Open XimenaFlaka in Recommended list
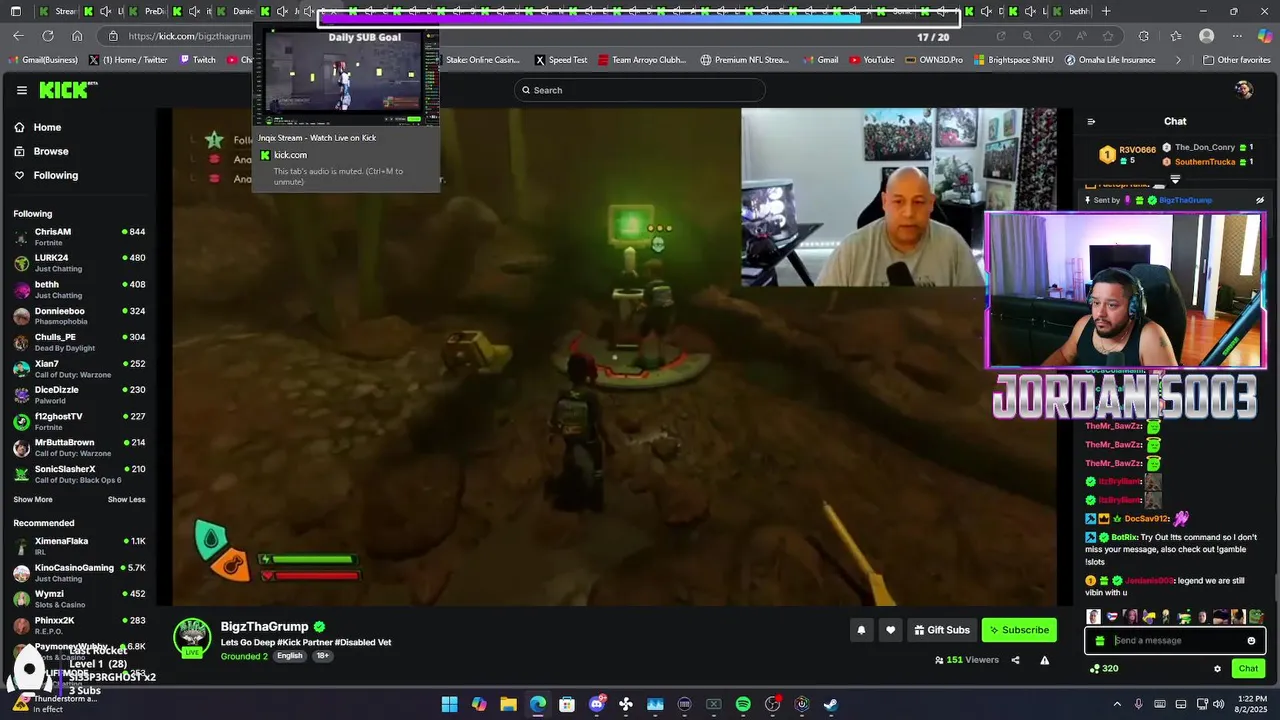This screenshot has width=1280, height=720. coord(79,546)
